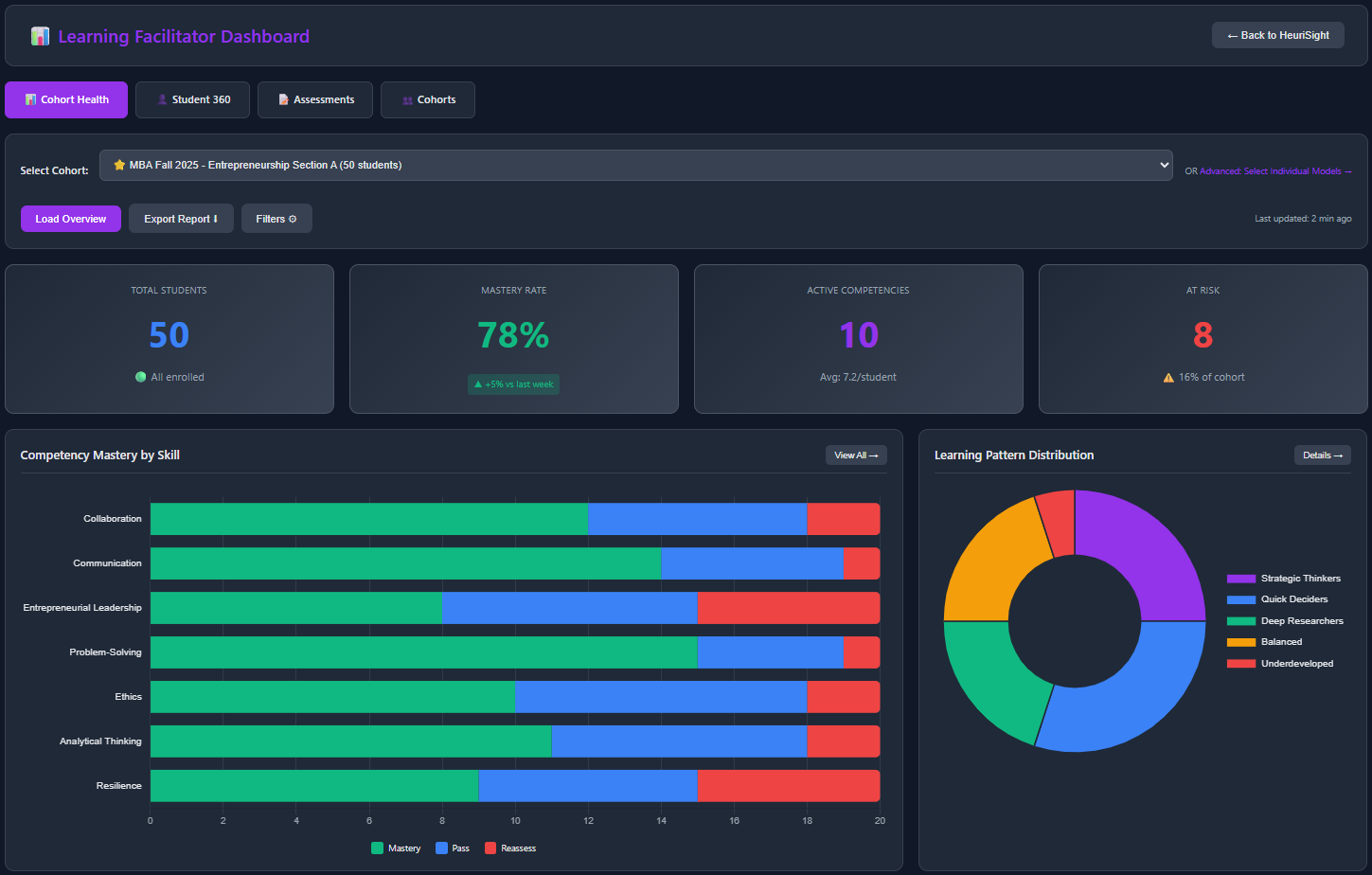
Task: Toggle the Reassess legend item
Action: pos(510,848)
